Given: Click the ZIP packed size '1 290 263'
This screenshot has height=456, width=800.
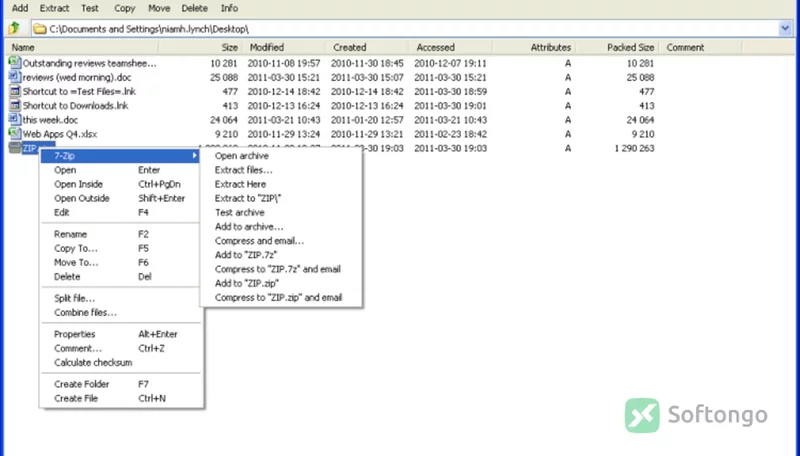Looking at the screenshot, I should click(x=634, y=148).
